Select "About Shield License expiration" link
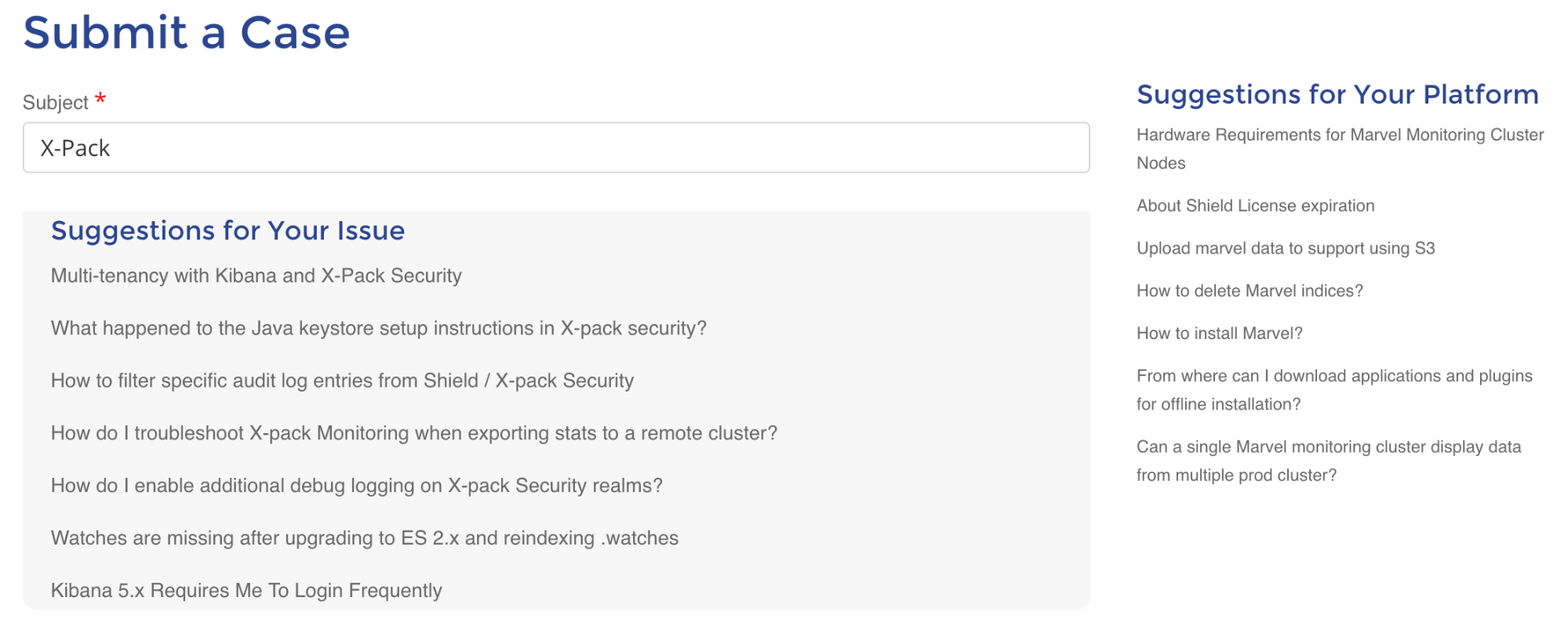 [1254, 206]
